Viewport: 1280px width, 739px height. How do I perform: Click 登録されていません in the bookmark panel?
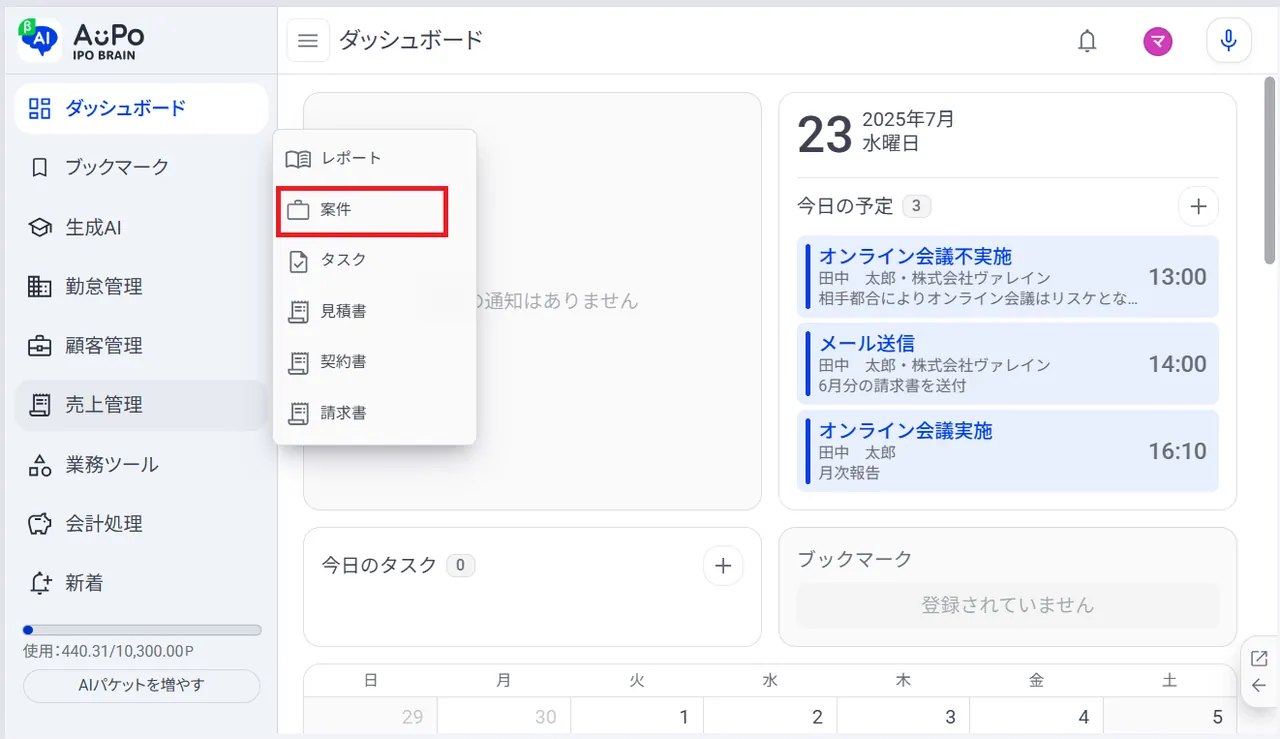point(1008,605)
